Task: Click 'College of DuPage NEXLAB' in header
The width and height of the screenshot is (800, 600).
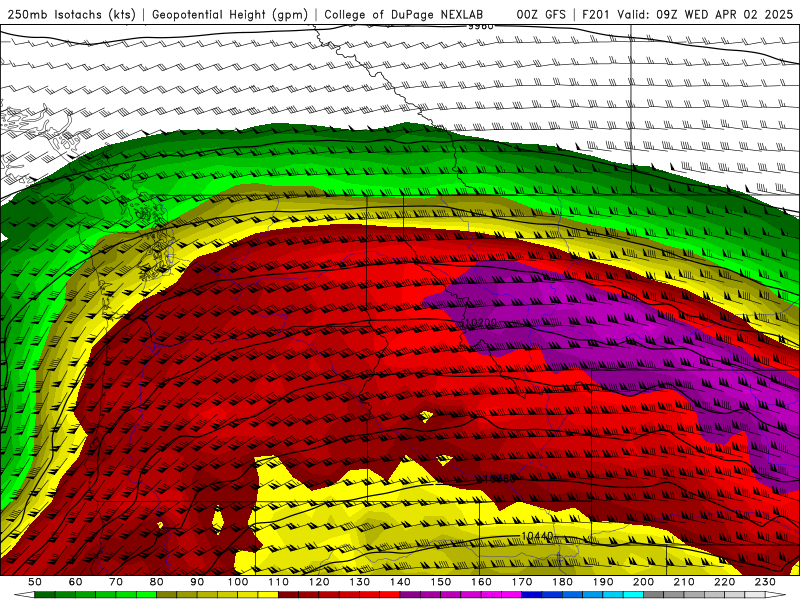Action: pyautogui.click(x=404, y=15)
